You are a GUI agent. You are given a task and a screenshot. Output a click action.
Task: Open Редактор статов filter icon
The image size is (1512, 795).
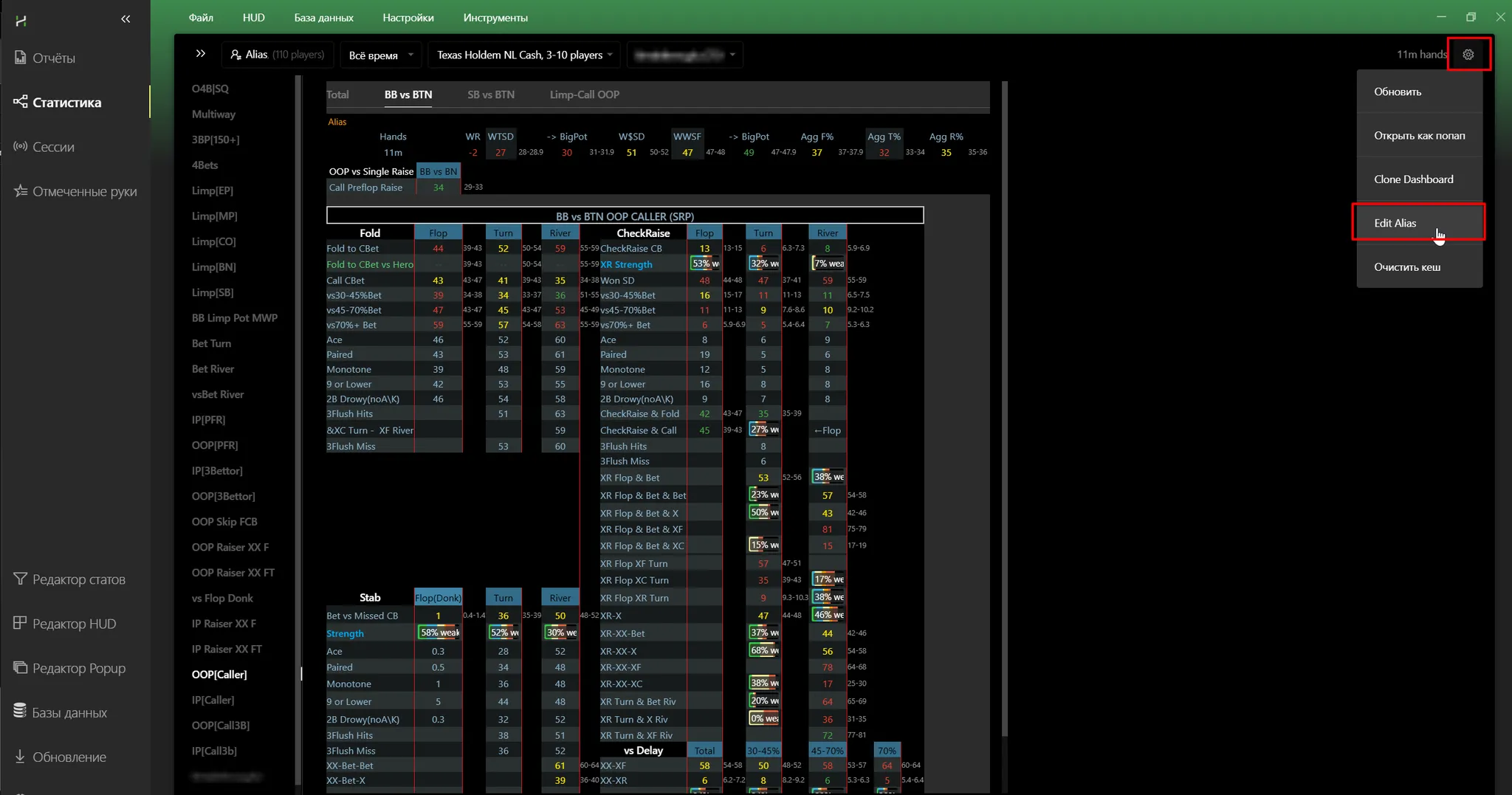[x=20, y=579]
